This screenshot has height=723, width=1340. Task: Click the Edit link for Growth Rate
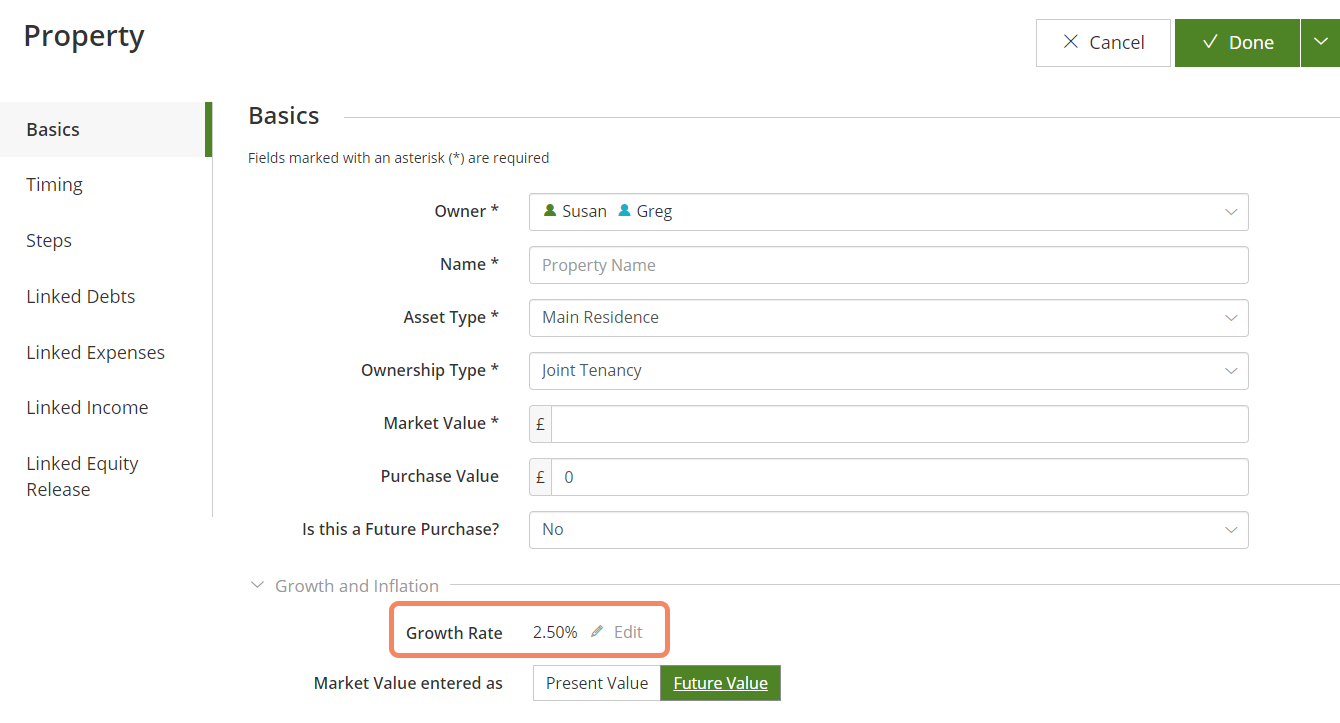tap(628, 632)
